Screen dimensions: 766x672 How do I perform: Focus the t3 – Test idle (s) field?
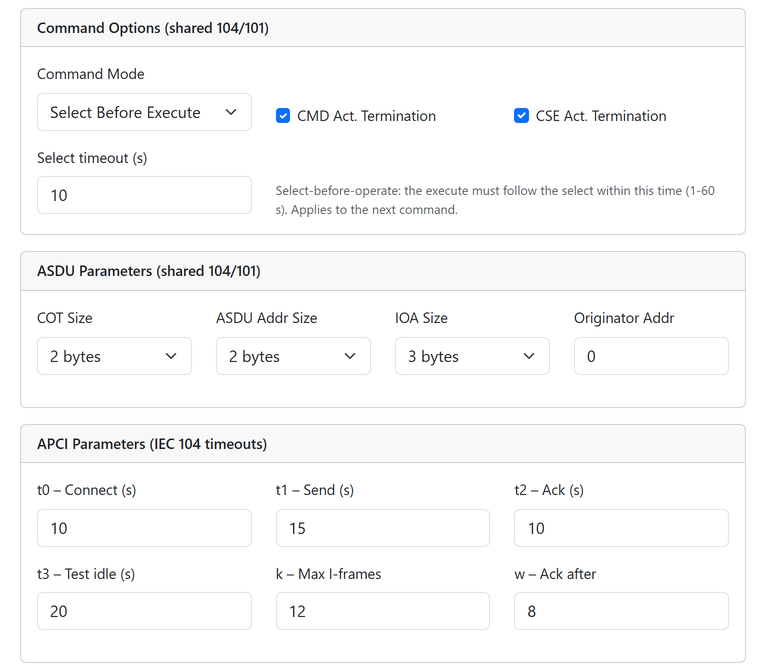coord(144,611)
